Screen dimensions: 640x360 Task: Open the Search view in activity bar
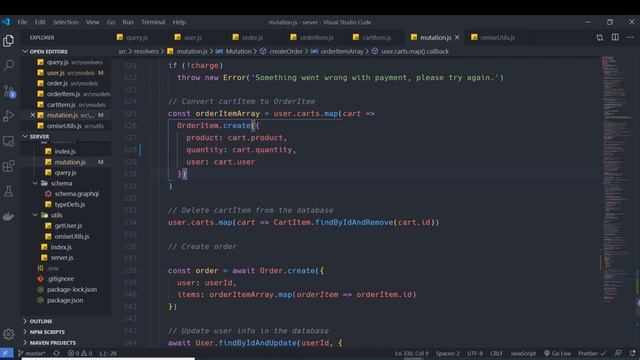[x=9, y=65]
